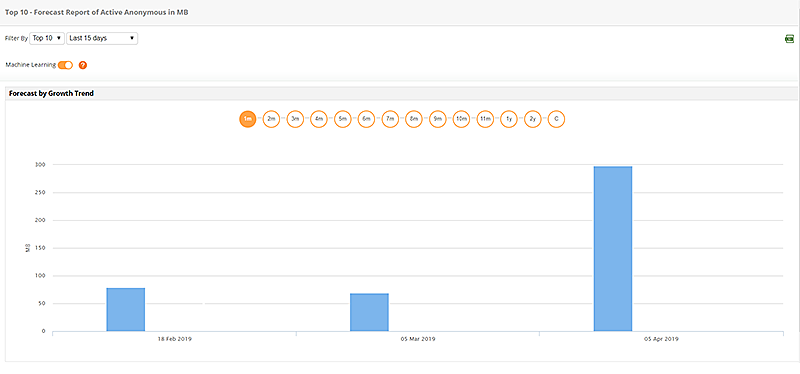Select the 8m forecast period
Image resolution: width=800 pixels, height=374 pixels.
[414, 119]
